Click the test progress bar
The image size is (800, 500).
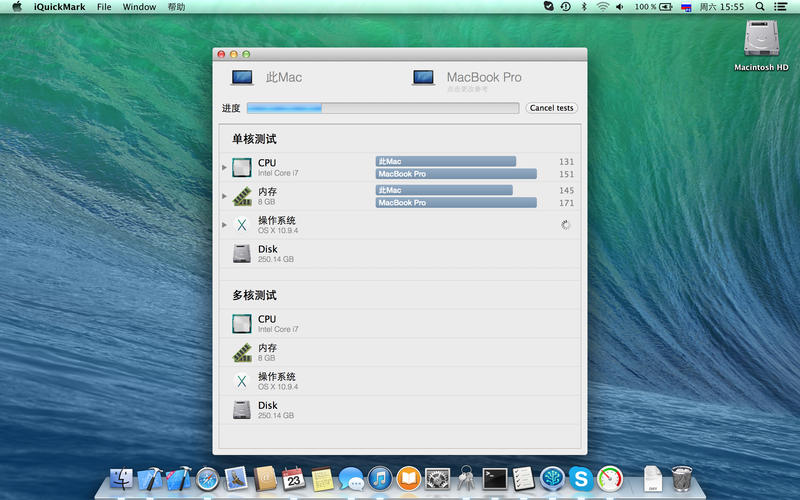pyautogui.click(x=383, y=108)
